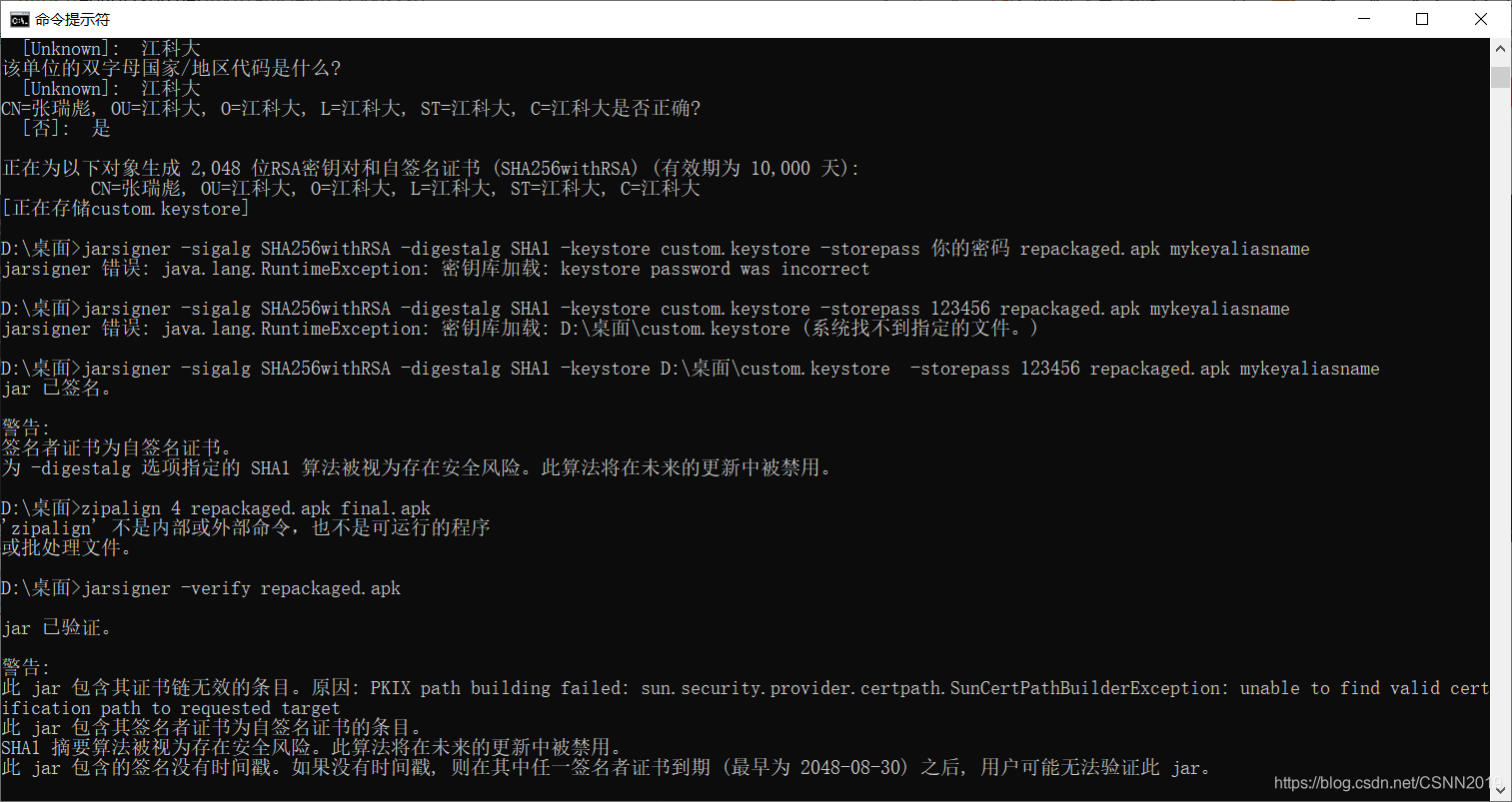Click the line 'jar 已验证。'

coord(57,627)
